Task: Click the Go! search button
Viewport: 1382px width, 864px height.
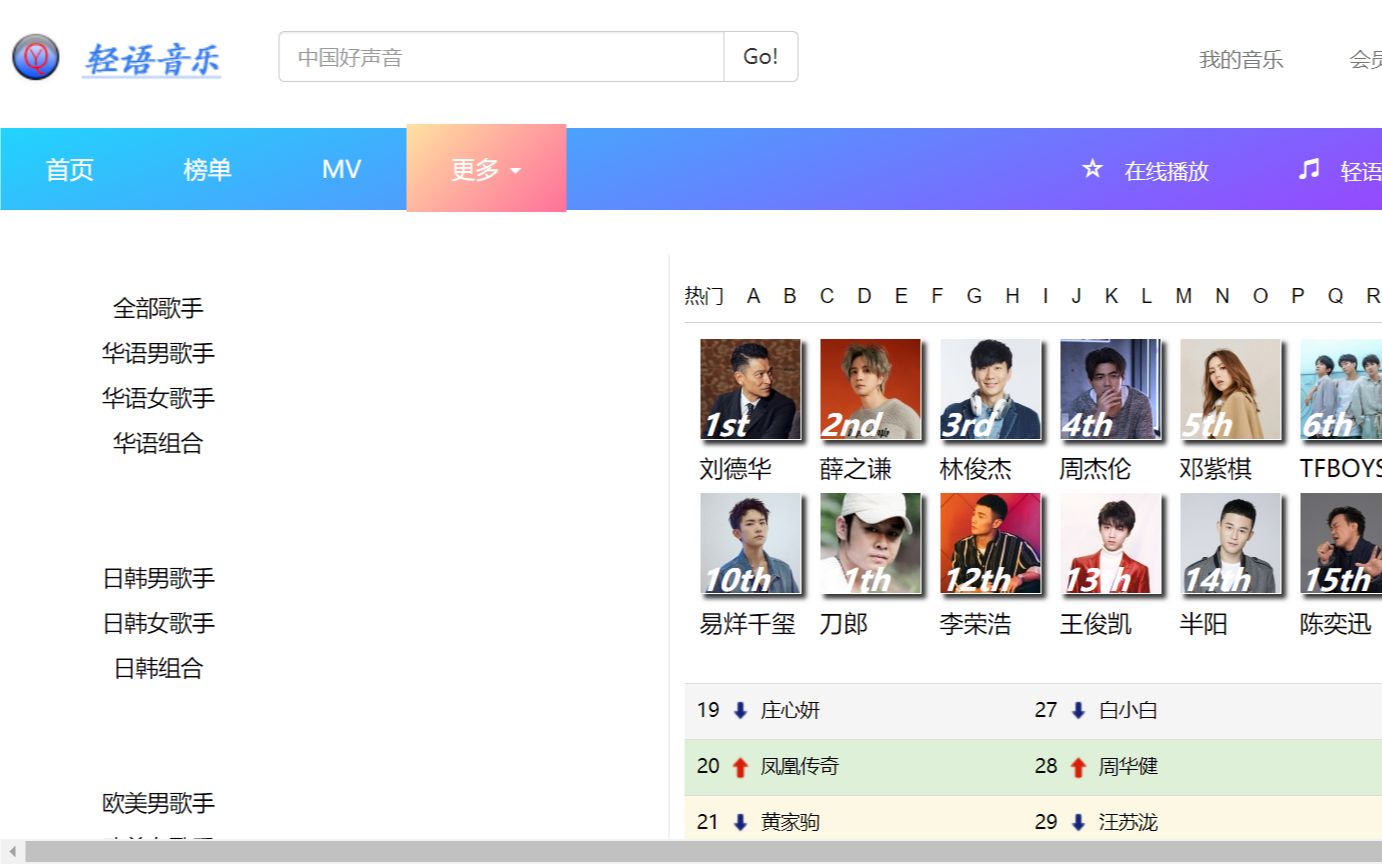Action: pos(760,57)
